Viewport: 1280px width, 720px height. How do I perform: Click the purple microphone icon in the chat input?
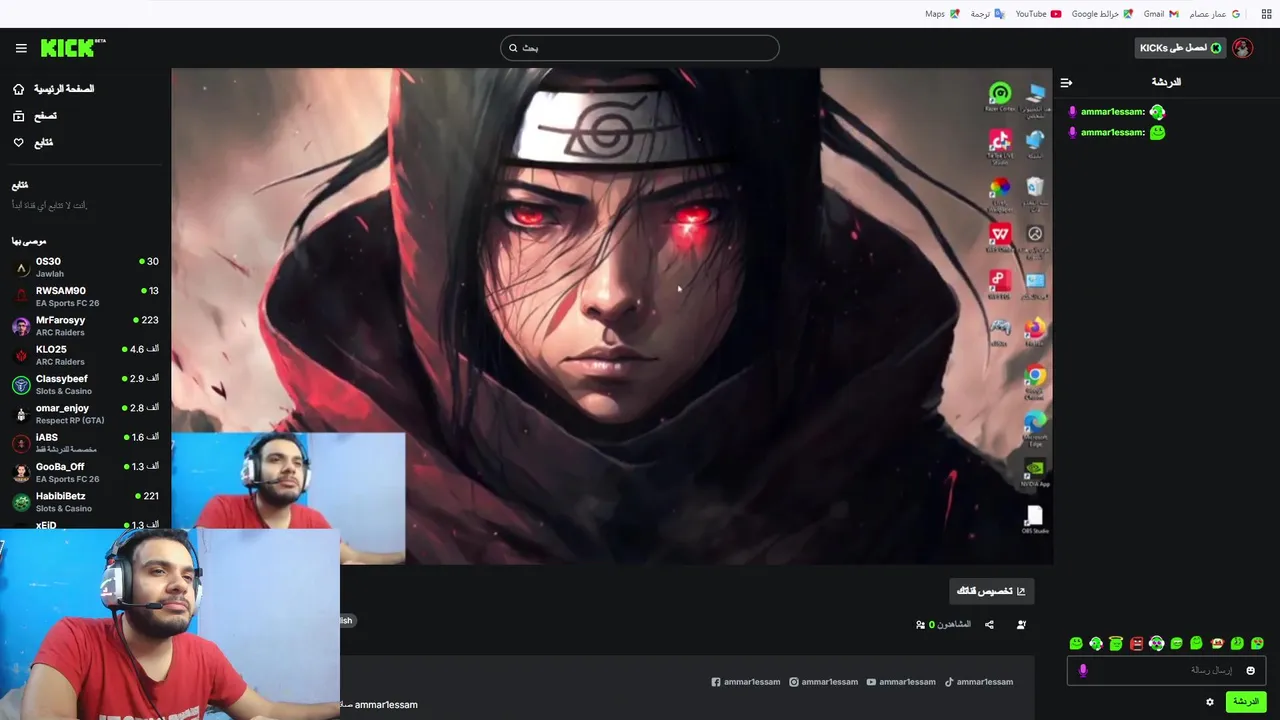click(x=1083, y=670)
